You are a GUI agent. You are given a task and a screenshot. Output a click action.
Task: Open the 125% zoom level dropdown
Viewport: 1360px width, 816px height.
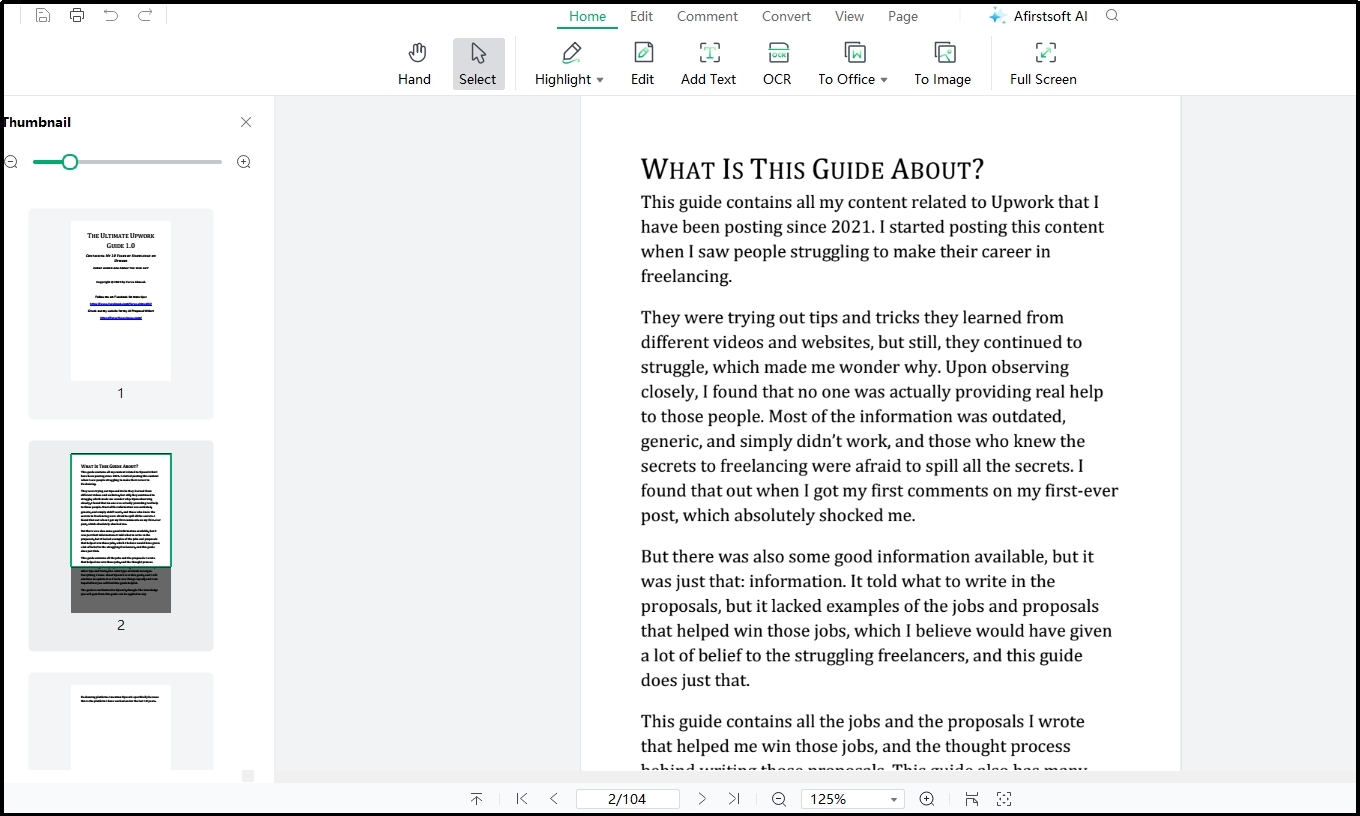[x=853, y=799]
